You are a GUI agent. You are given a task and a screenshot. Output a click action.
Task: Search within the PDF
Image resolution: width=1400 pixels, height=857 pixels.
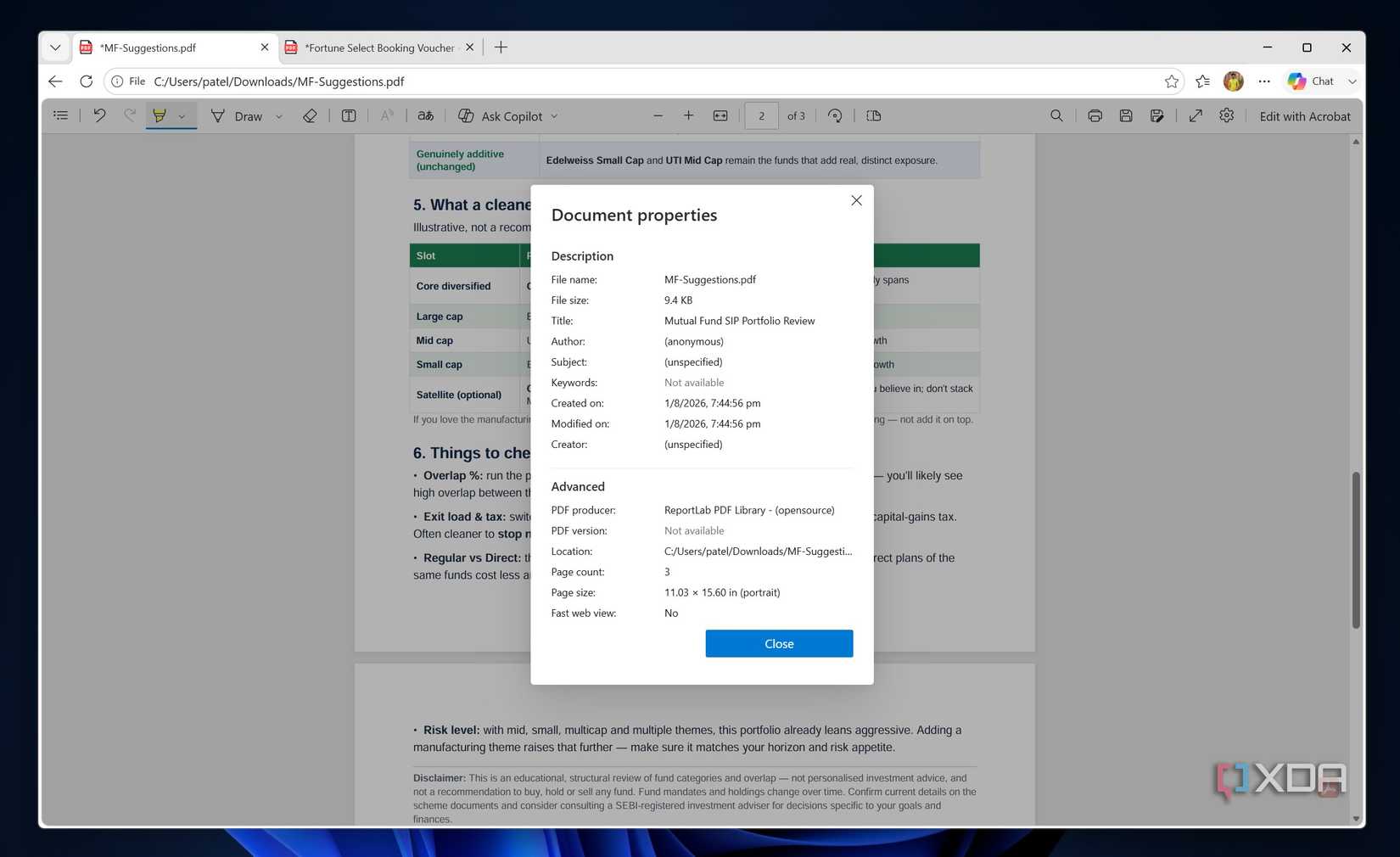click(x=1056, y=115)
